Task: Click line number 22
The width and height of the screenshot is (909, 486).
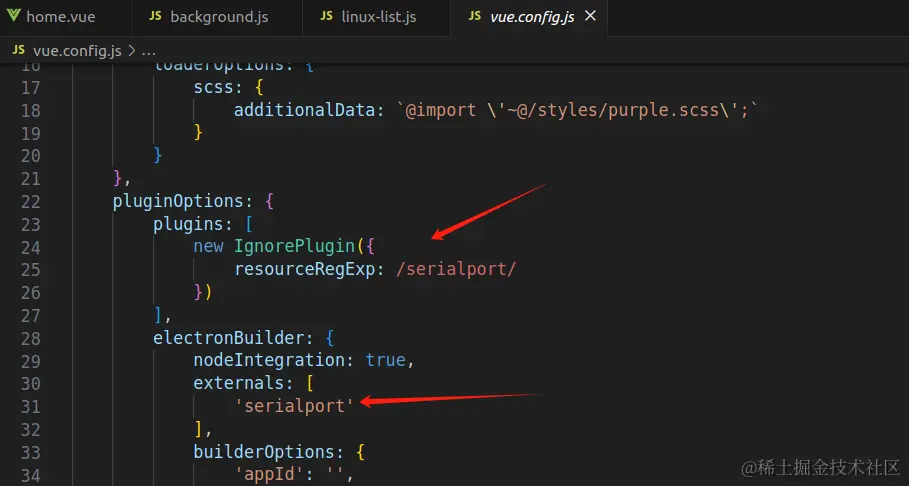Action: point(30,201)
